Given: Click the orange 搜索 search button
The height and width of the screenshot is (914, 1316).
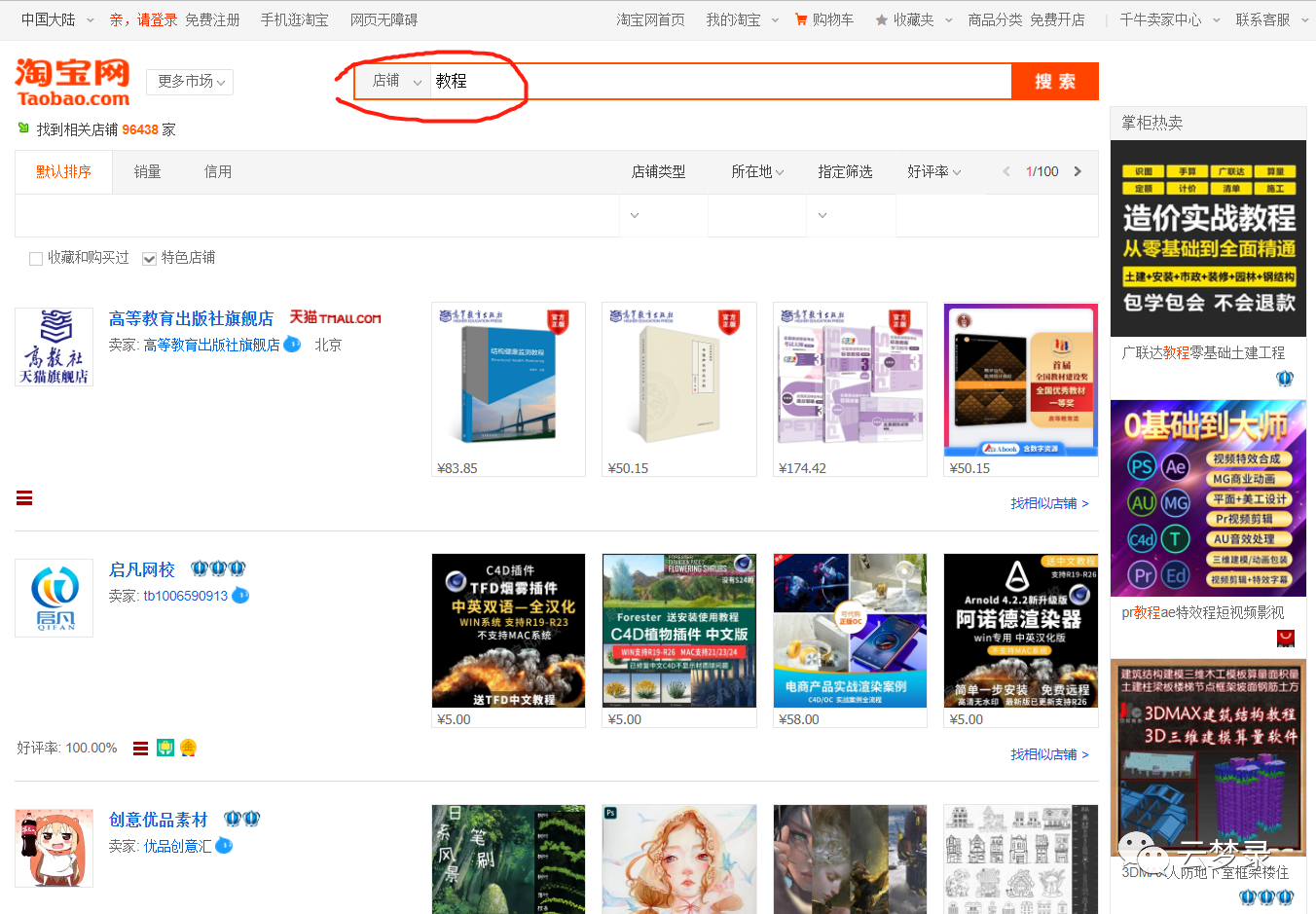Looking at the screenshot, I should (1054, 82).
